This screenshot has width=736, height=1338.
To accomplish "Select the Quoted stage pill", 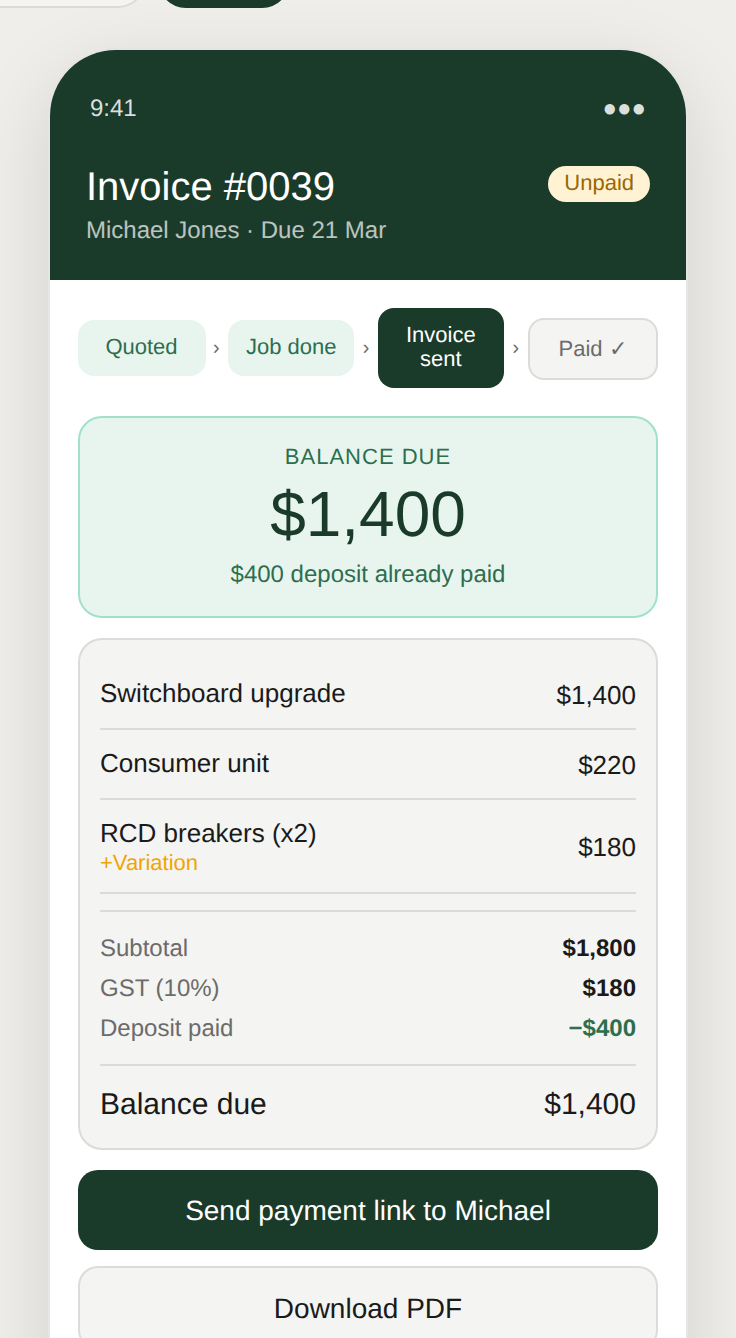I will [141, 347].
